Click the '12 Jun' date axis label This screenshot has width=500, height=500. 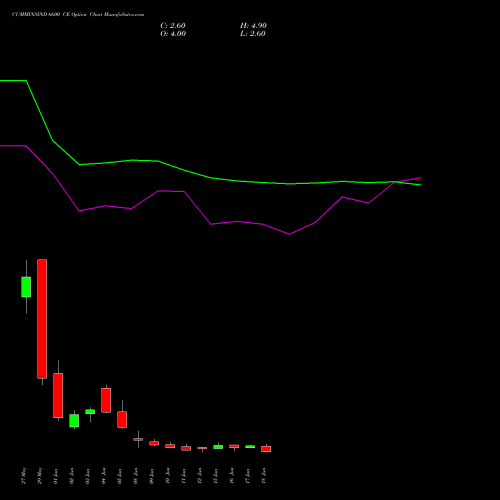click(x=200, y=476)
